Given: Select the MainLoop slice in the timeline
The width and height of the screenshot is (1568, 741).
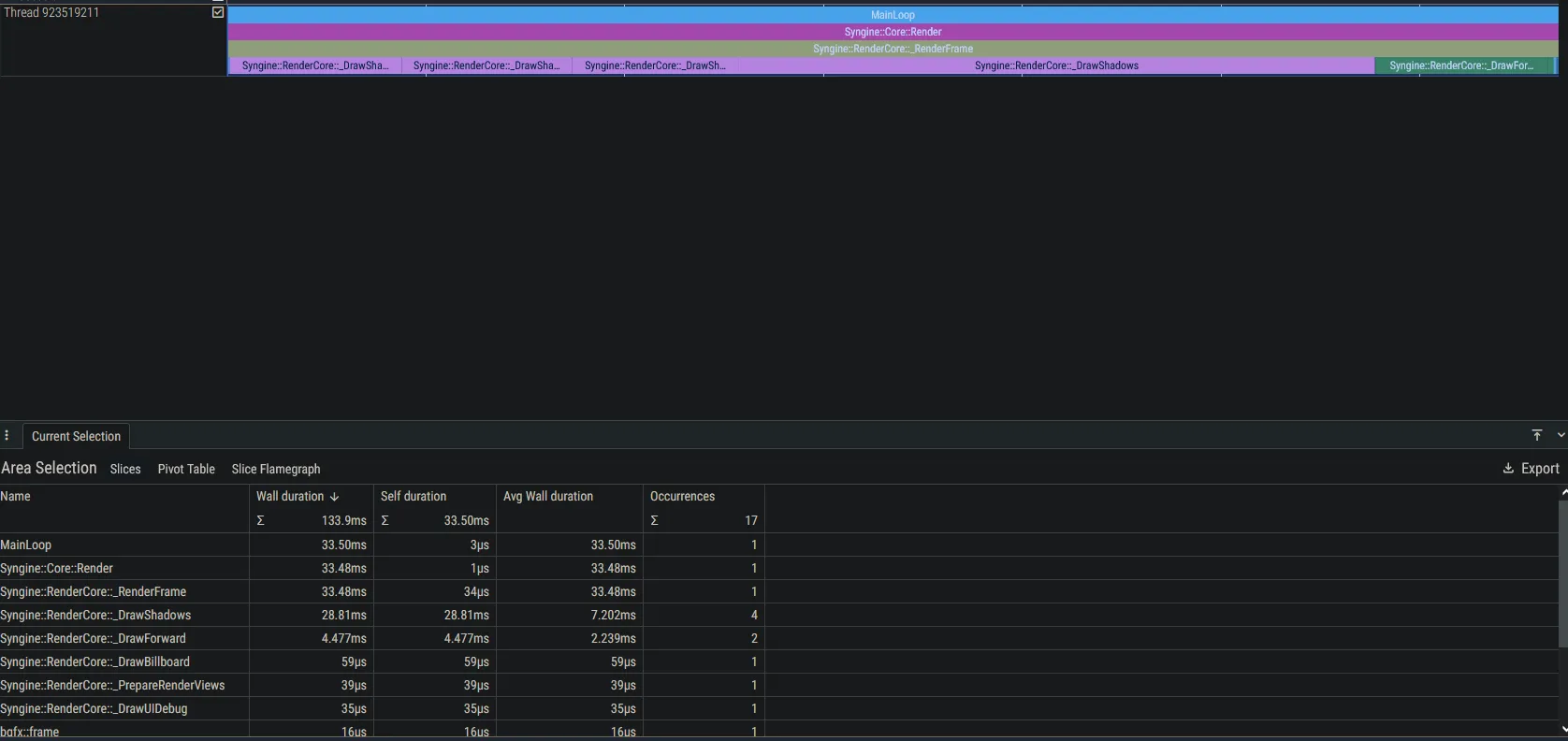Looking at the screenshot, I should pyautogui.click(x=893, y=15).
